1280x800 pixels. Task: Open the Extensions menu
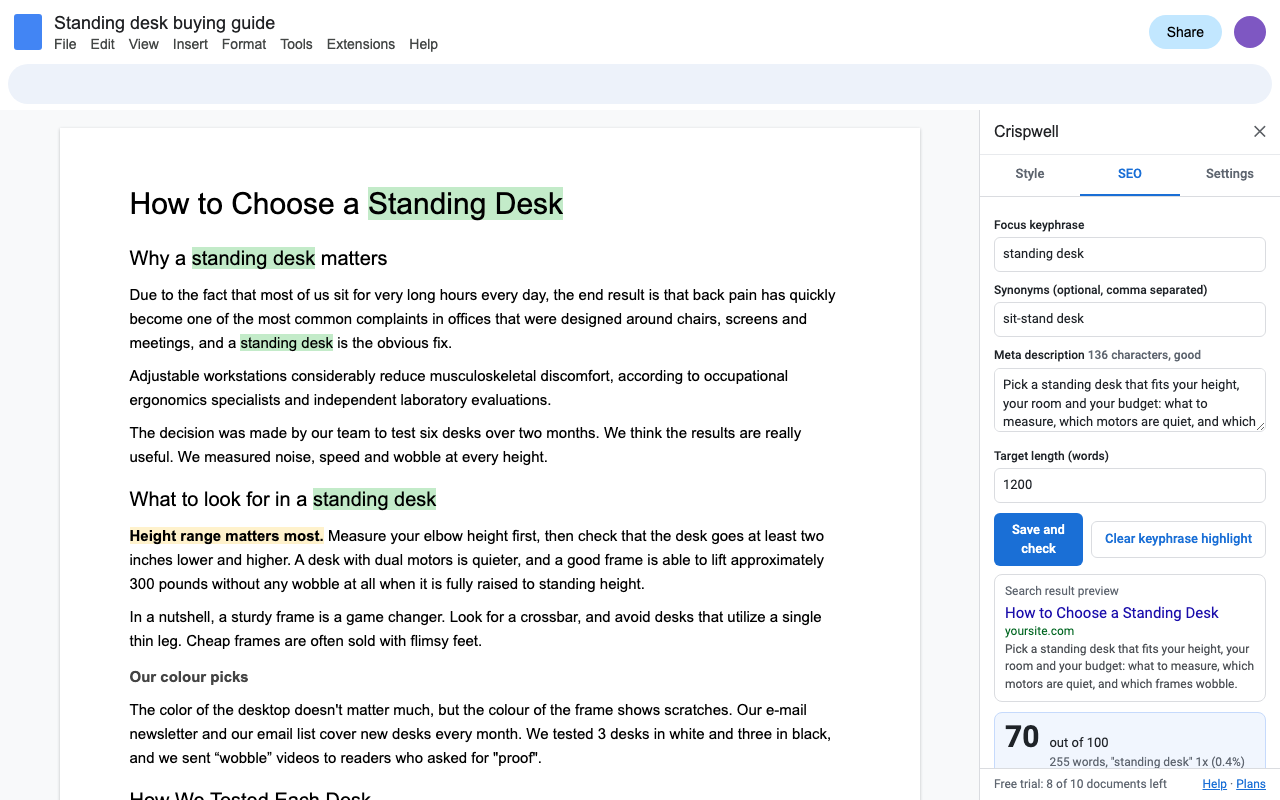(361, 44)
